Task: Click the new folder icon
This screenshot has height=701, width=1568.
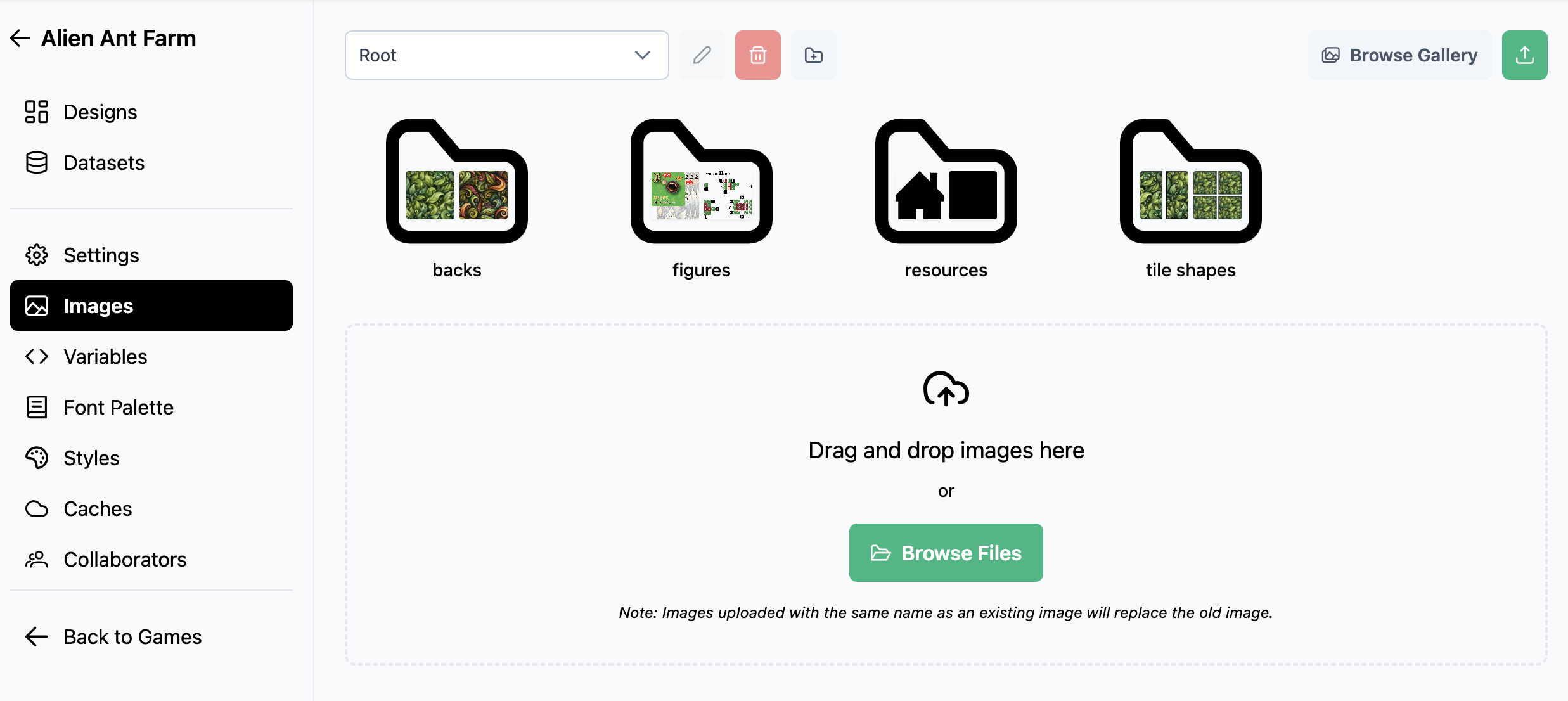Action: click(x=813, y=55)
